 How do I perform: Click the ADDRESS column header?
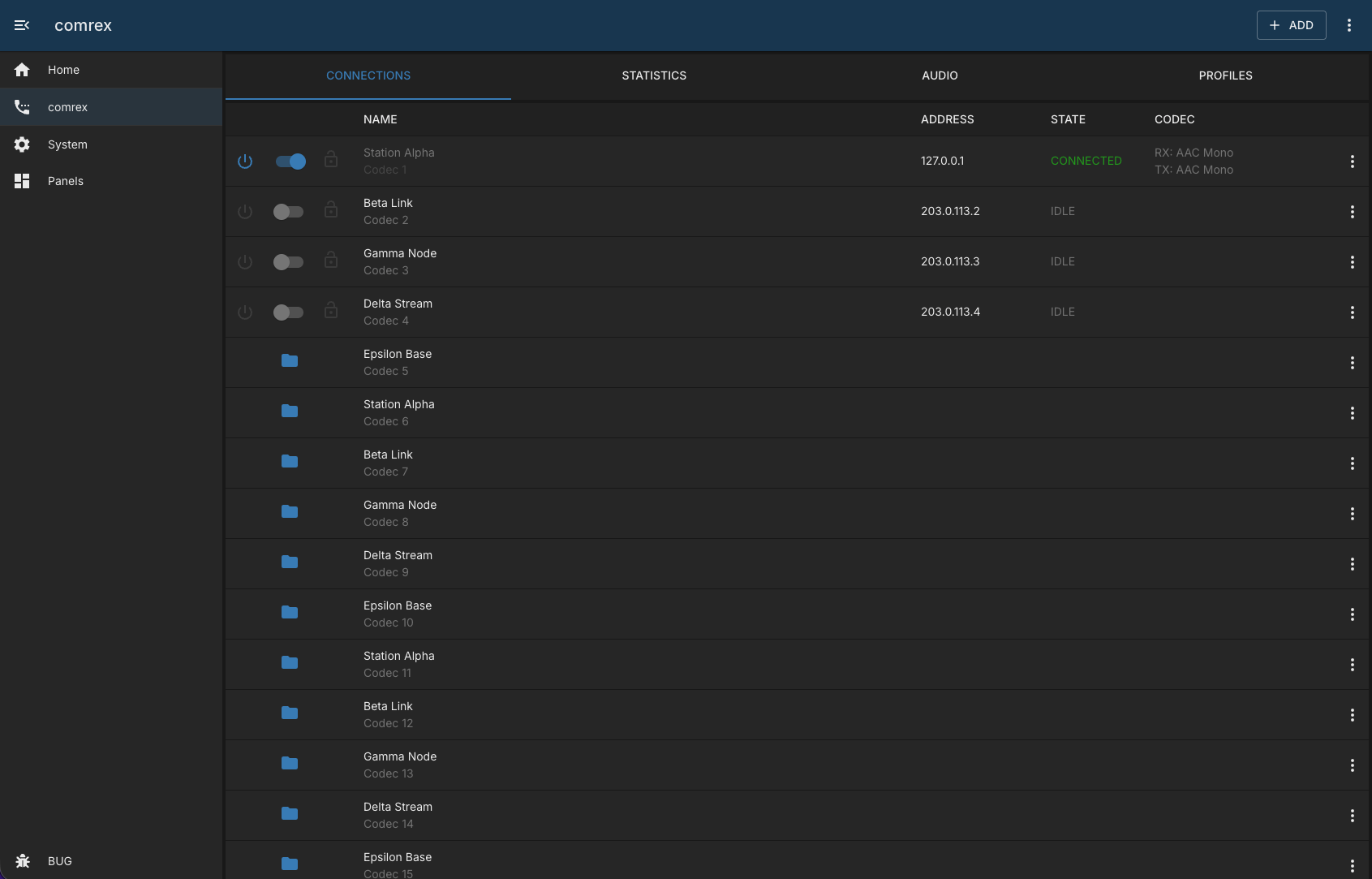[x=947, y=119]
